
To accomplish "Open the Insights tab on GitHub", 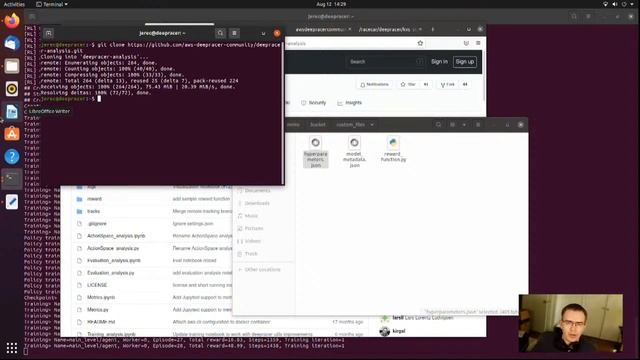I will 349,103.
